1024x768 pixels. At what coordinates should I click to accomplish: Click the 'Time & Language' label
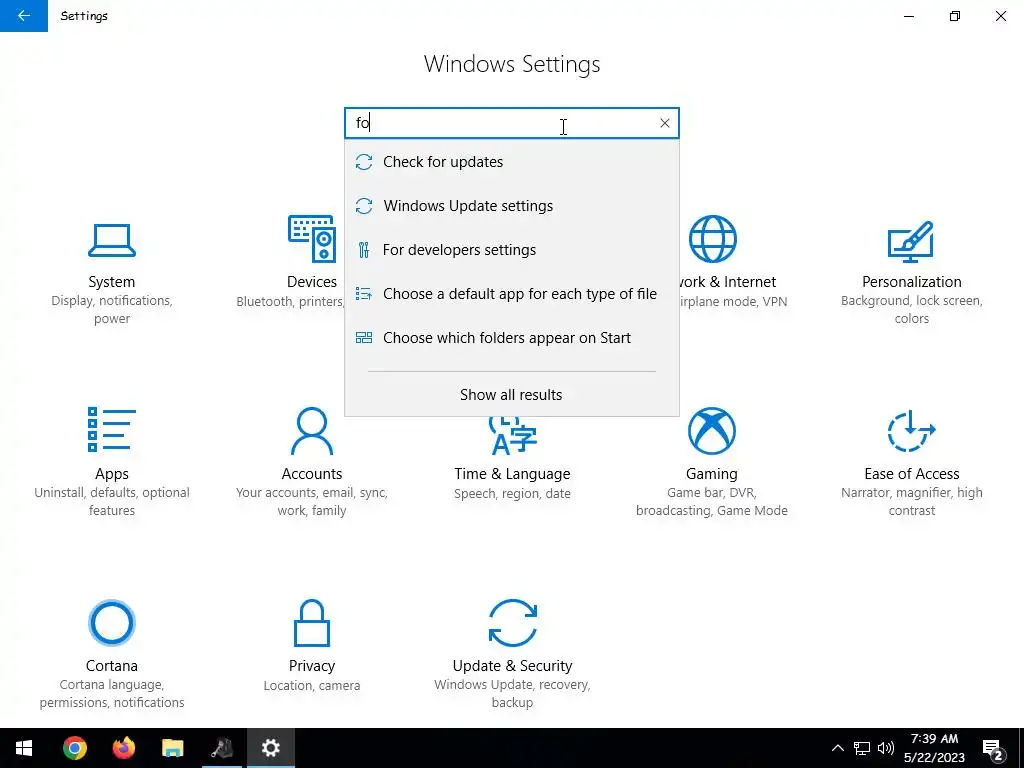click(513, 473)
